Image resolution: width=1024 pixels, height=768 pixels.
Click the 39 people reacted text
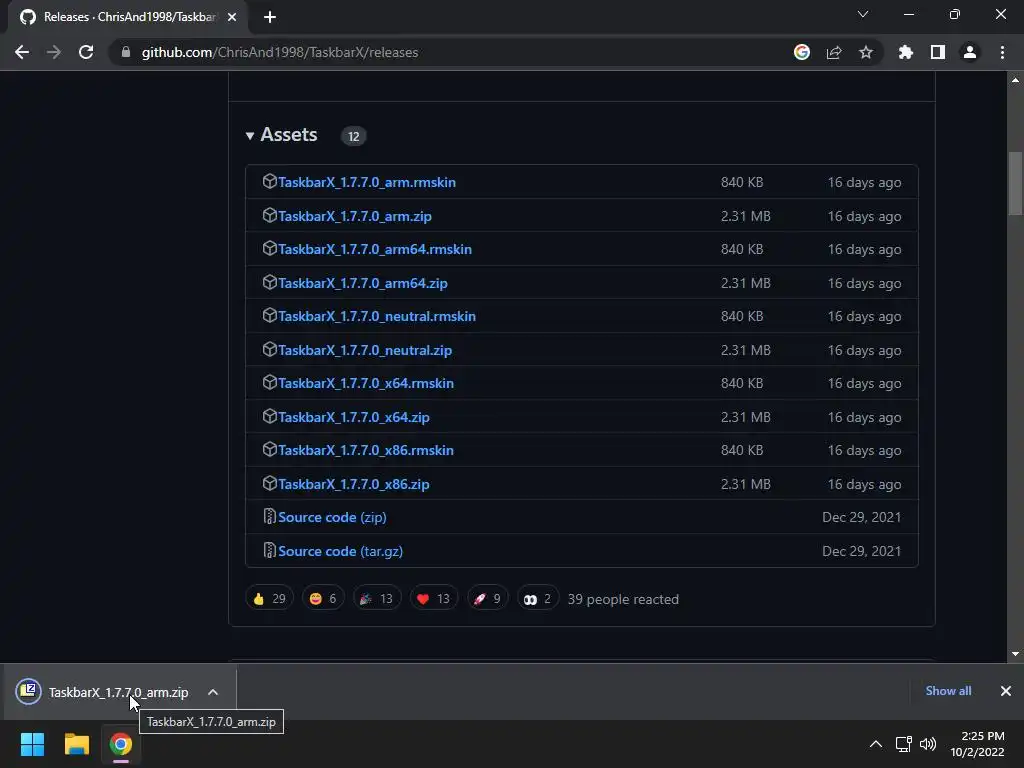pos(623,600)
